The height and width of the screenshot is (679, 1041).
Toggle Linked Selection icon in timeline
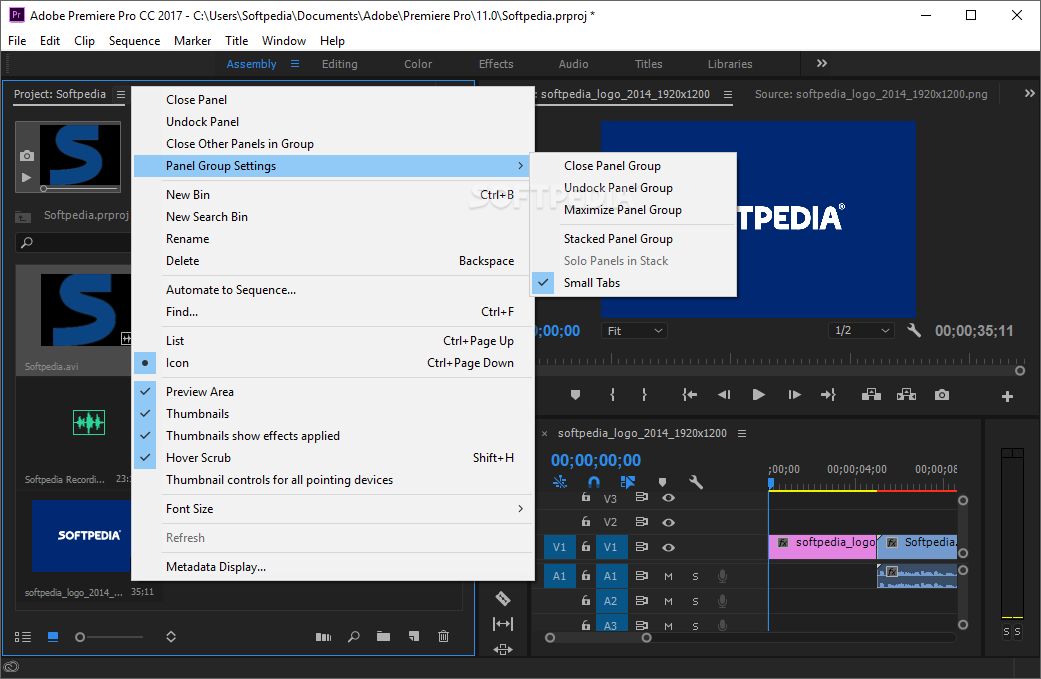tap(627, 482)
